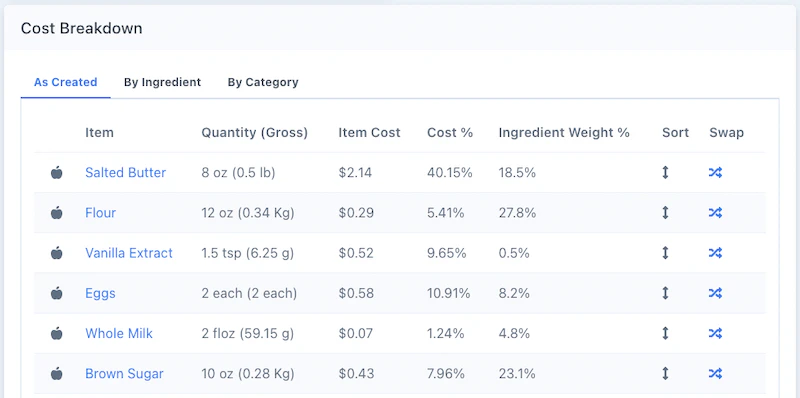Click the sort arrows for Vanilla Extract
The width and height of the screenshot is (800, 398).
pos(665,253)
